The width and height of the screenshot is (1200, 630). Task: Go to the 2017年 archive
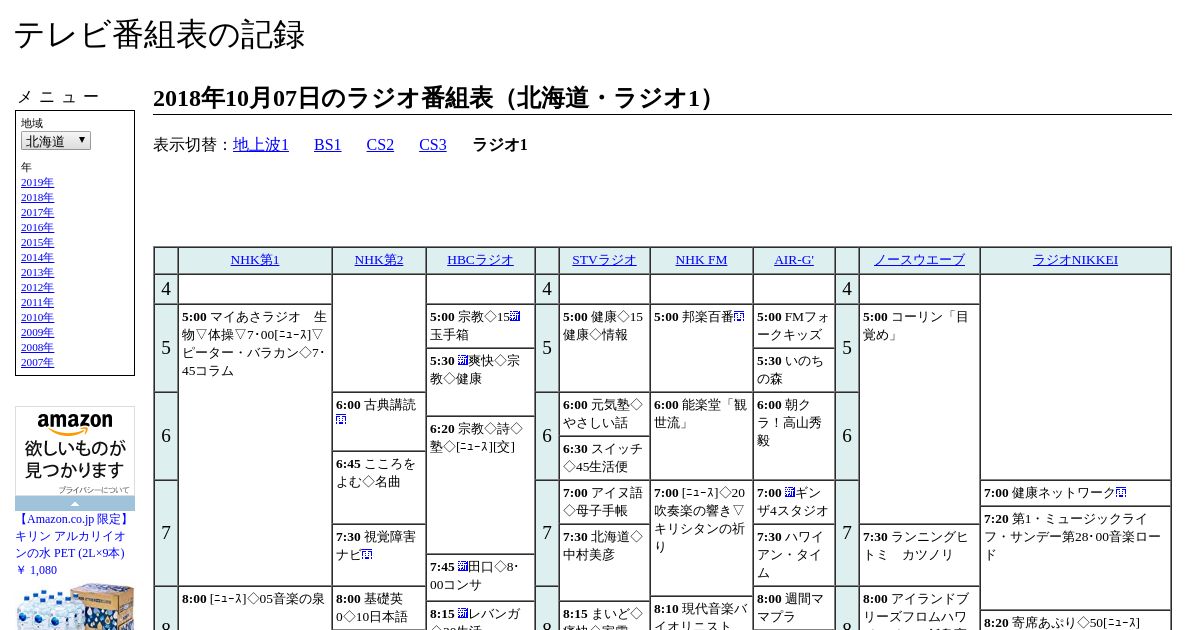37,212
